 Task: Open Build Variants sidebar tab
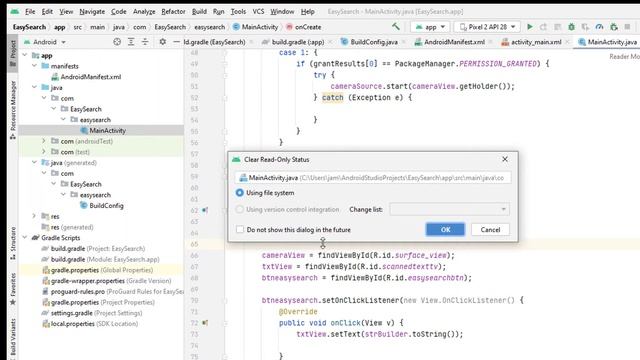point(13,338)
